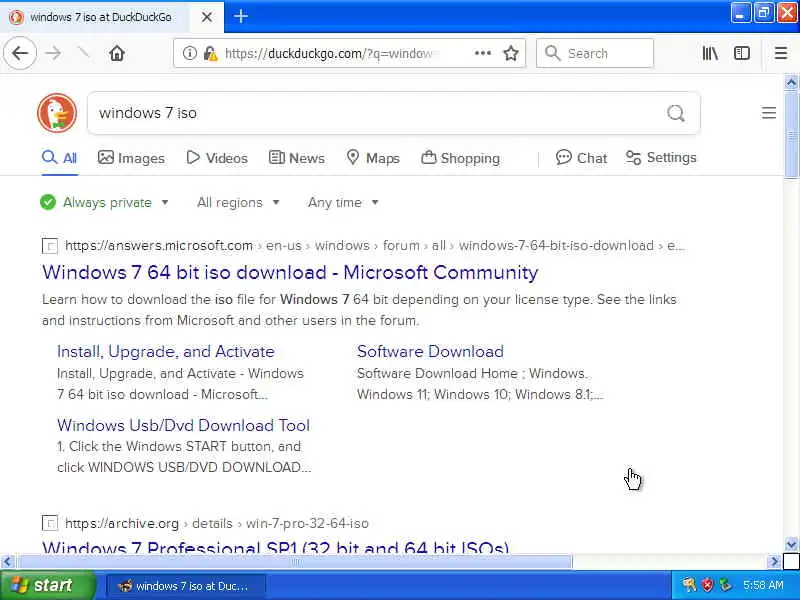This screenshot has height=600, width=800.
Task: Open Install, Upgrade, and Activate sublink
Action: tap(166, 352)
